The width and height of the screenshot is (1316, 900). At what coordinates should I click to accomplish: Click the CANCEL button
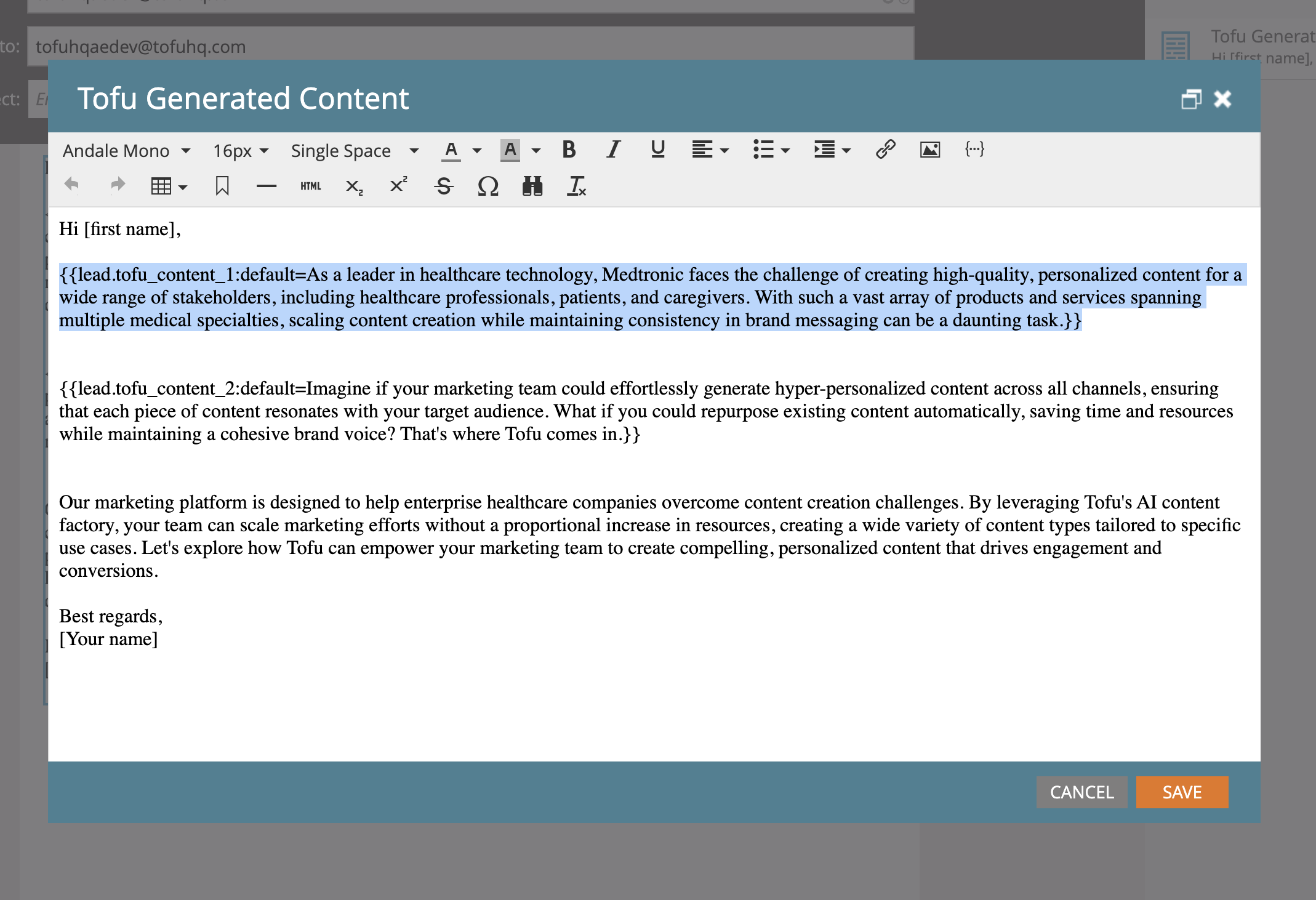tap(1081, 792)
